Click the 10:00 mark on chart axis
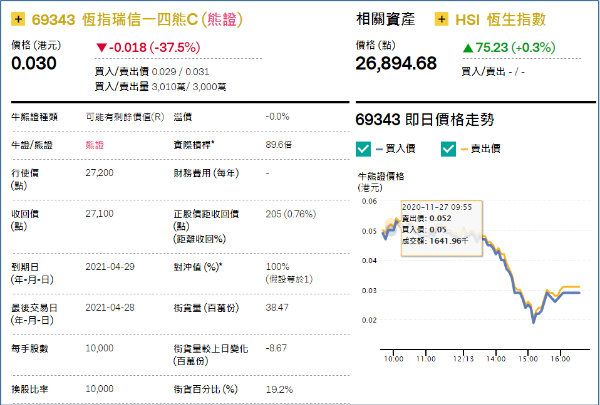Viewport: 600px width, 405px height. (394, 359)
